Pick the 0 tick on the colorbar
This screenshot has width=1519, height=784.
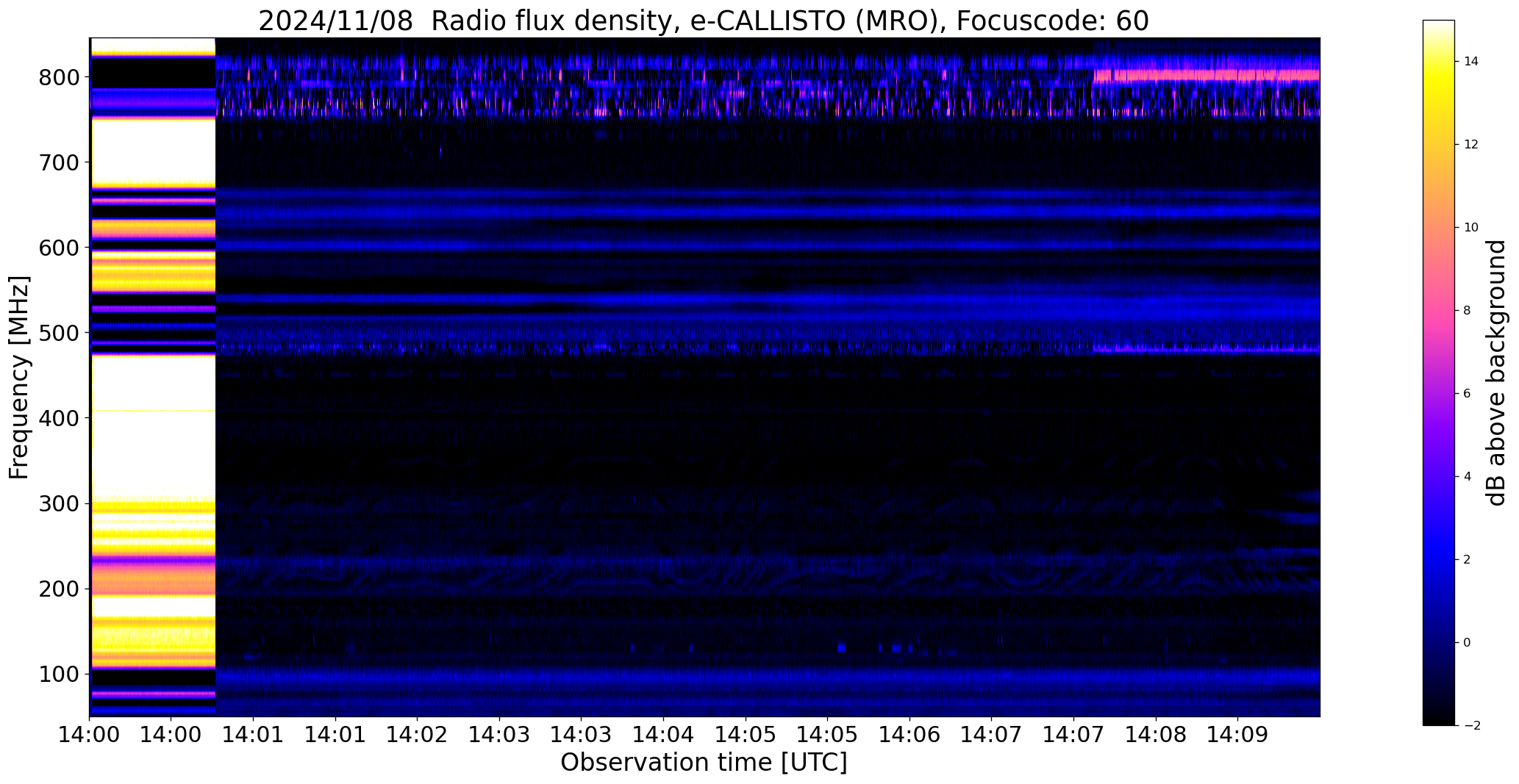1468,643
